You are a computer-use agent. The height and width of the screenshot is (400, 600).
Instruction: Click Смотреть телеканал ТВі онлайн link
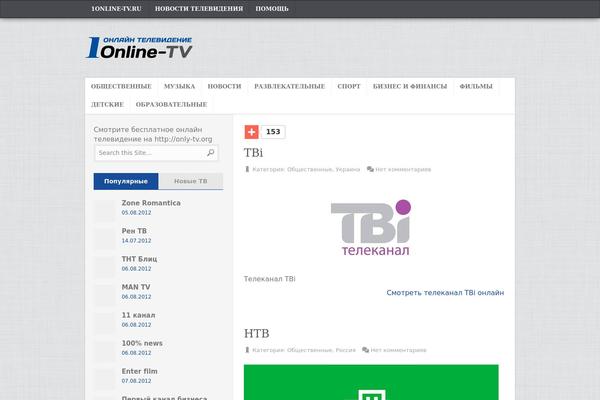tap(445, 293)
